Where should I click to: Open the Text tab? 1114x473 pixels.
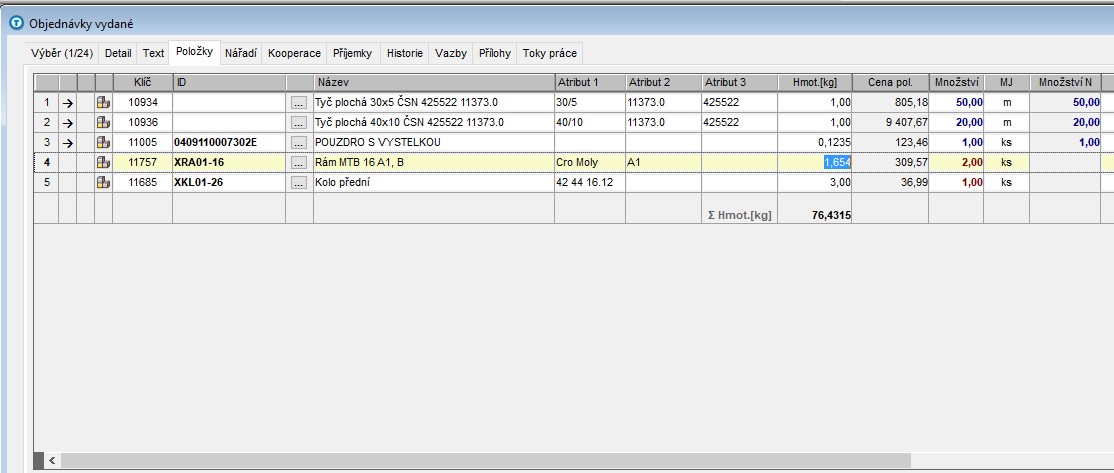pos(153,53)
